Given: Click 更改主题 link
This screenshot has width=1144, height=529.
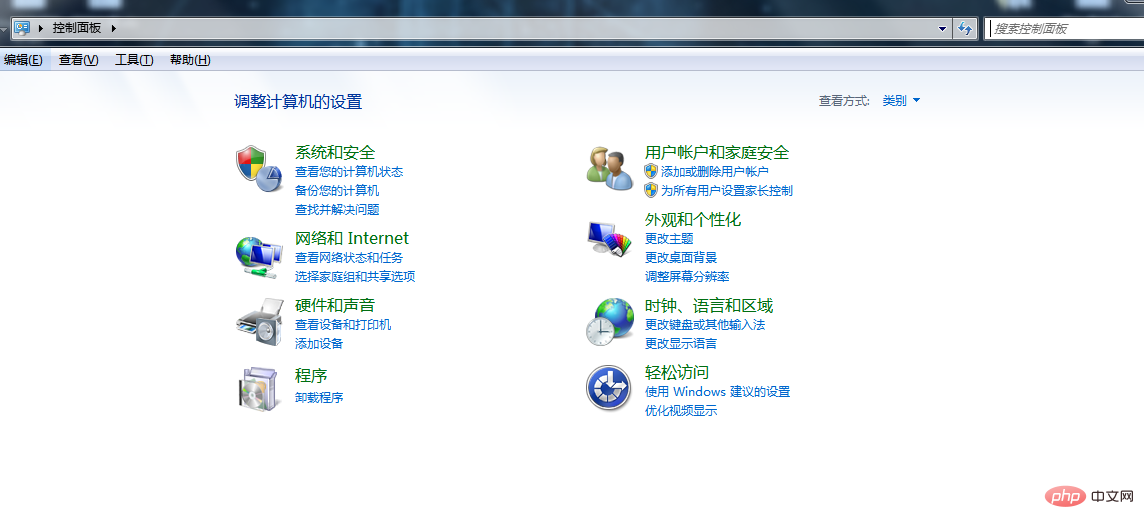Looking at the screenshot, I should click(x=669, y=239).
